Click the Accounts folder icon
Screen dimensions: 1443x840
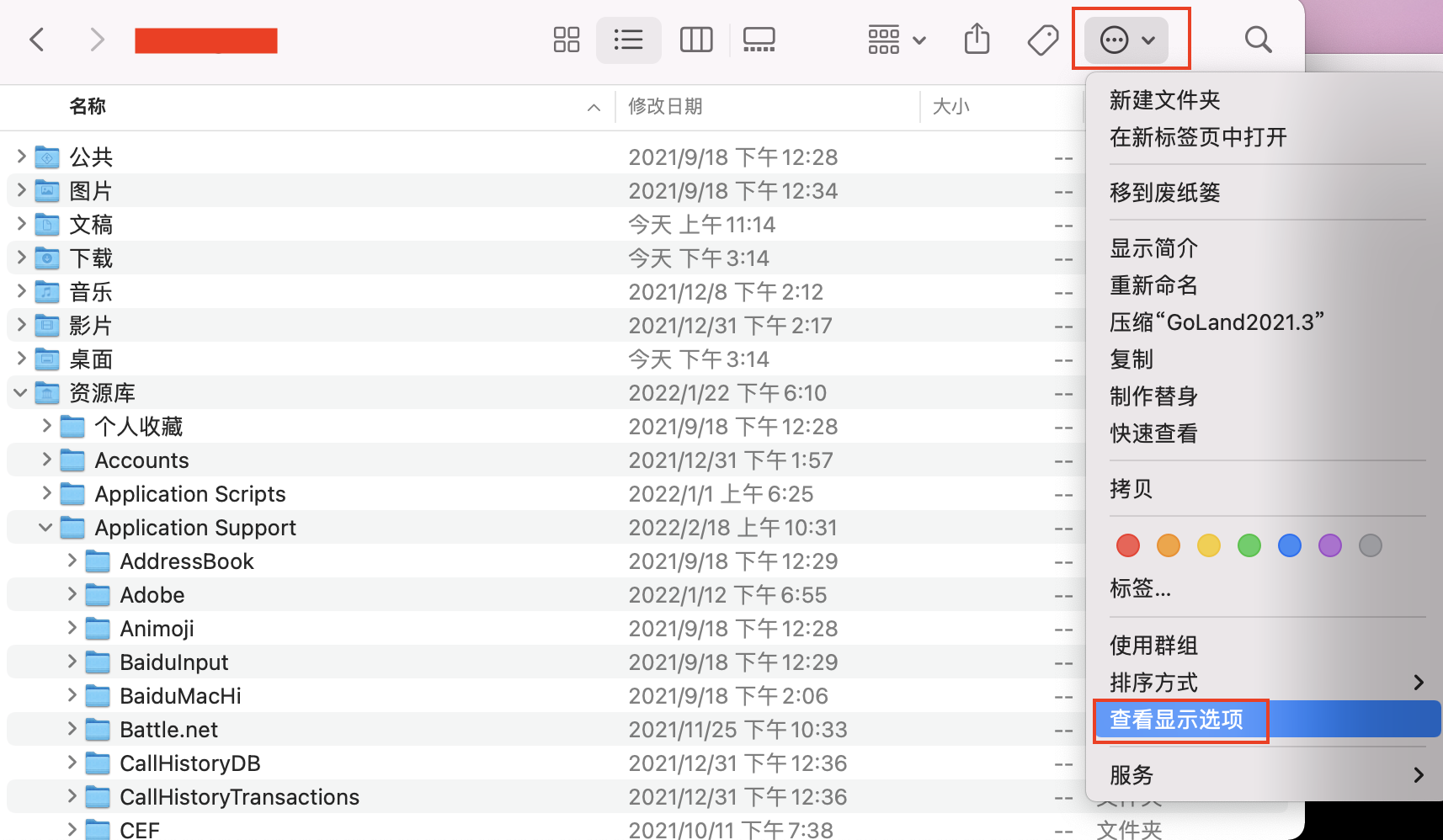(x=72, y=460)
